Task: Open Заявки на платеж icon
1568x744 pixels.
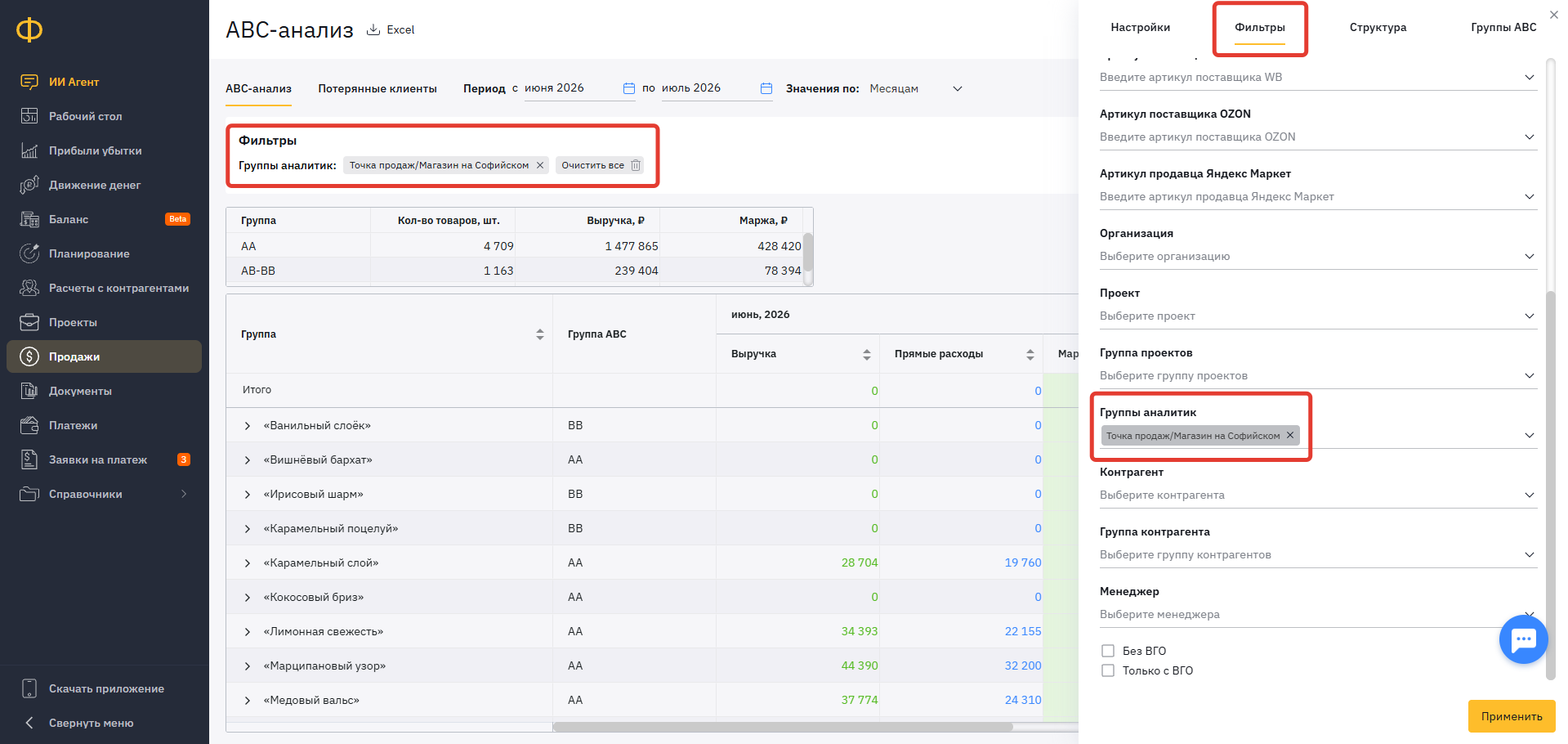Action: pos(29,459)
